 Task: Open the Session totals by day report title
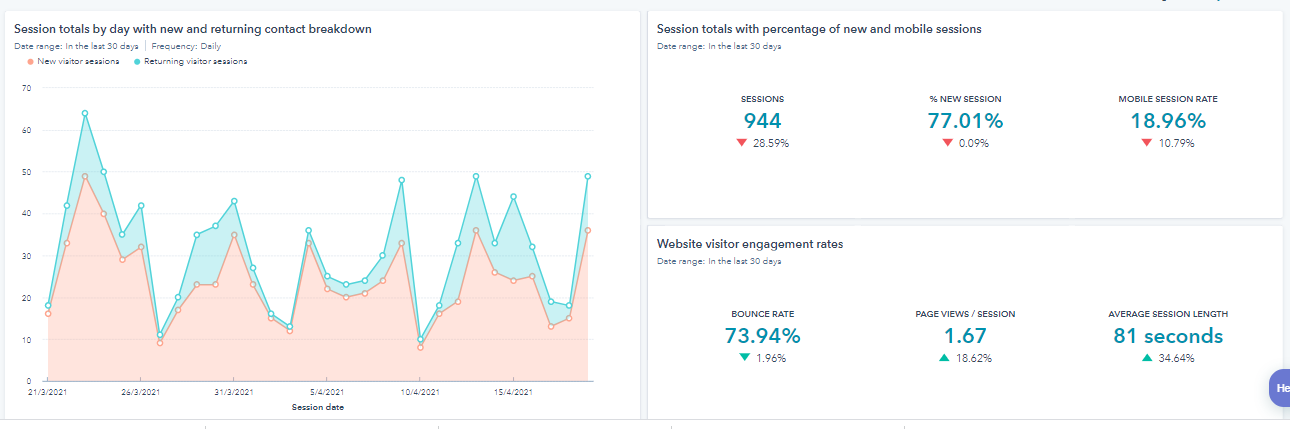[192, 30]
